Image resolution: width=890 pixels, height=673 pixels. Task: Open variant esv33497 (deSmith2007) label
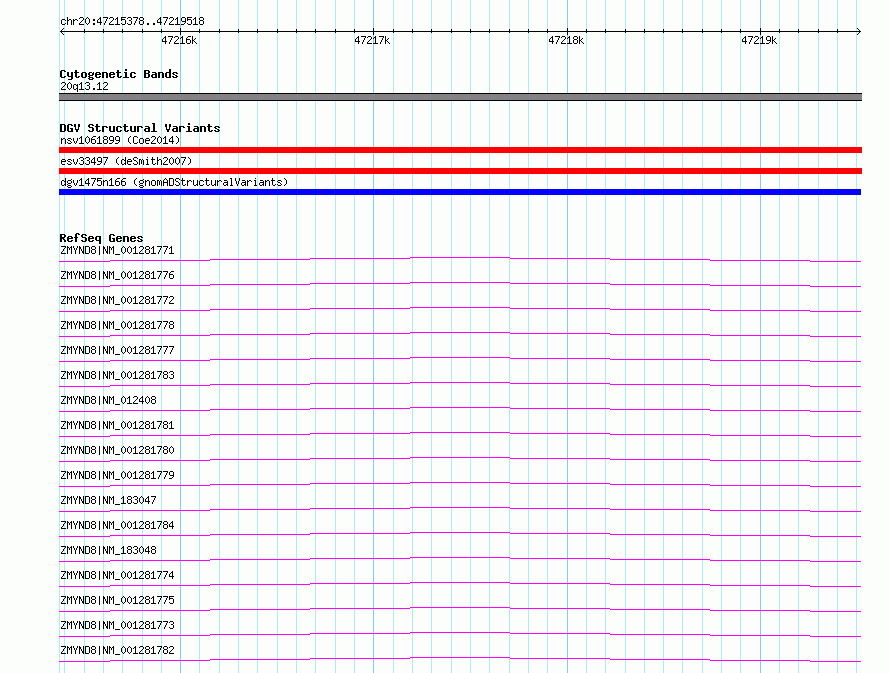pos(126,161)
